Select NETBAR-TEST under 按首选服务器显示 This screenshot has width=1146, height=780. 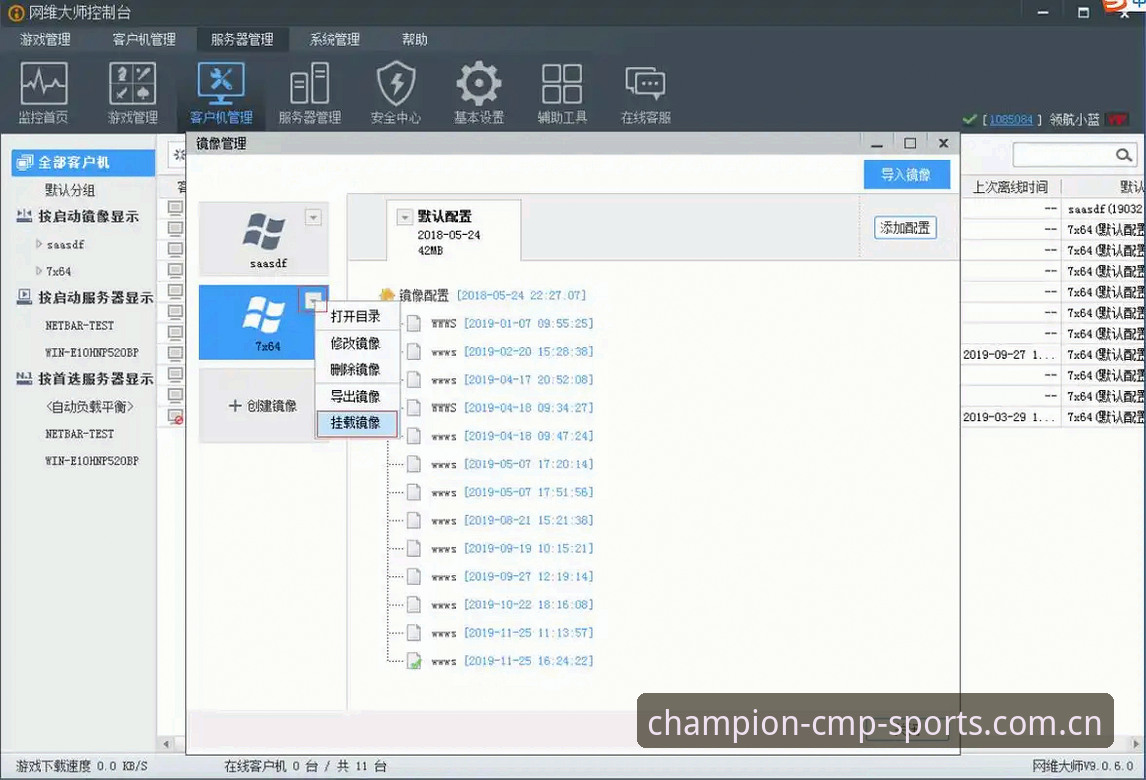80,433
